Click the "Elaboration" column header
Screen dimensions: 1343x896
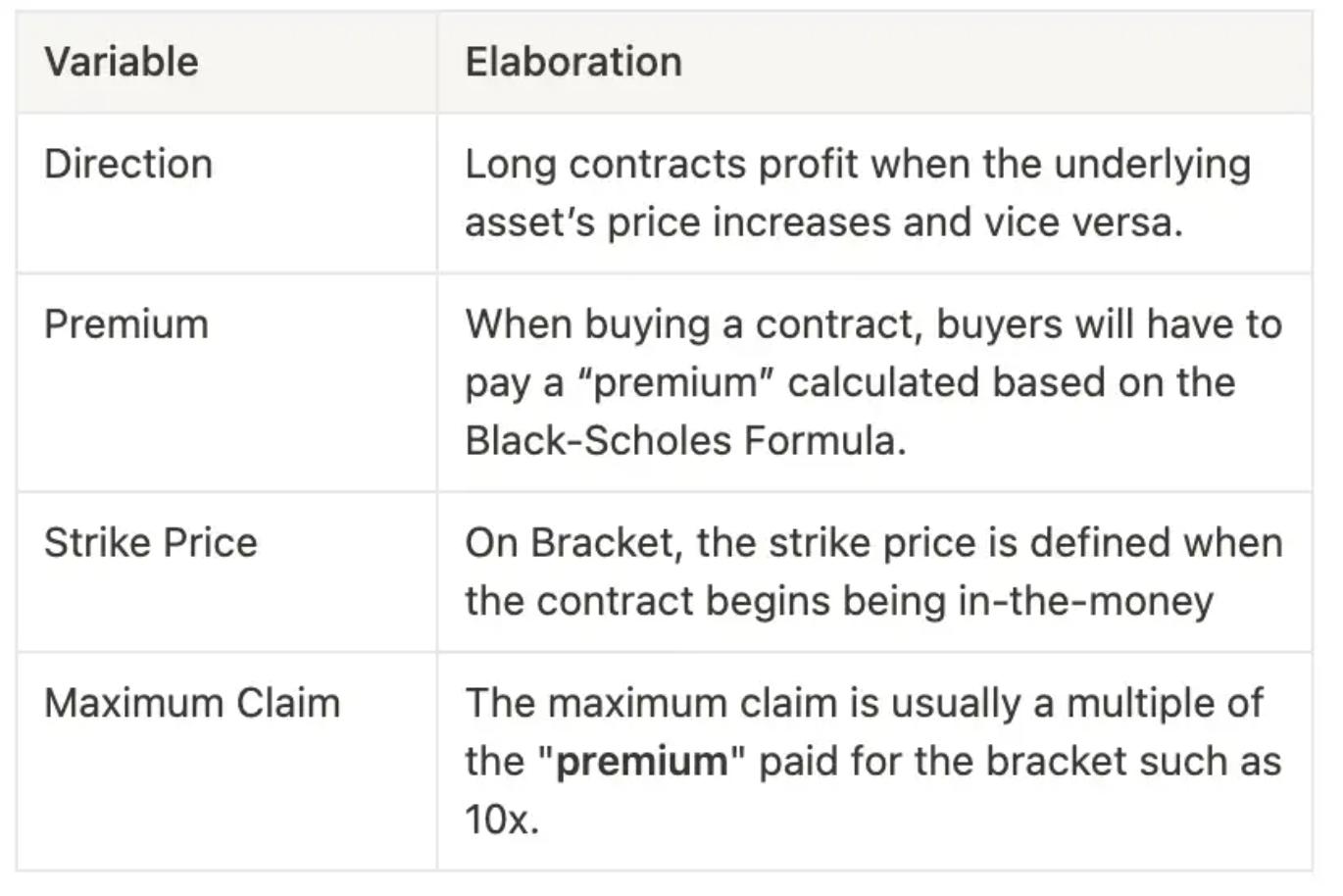click(x=573, y=62)
